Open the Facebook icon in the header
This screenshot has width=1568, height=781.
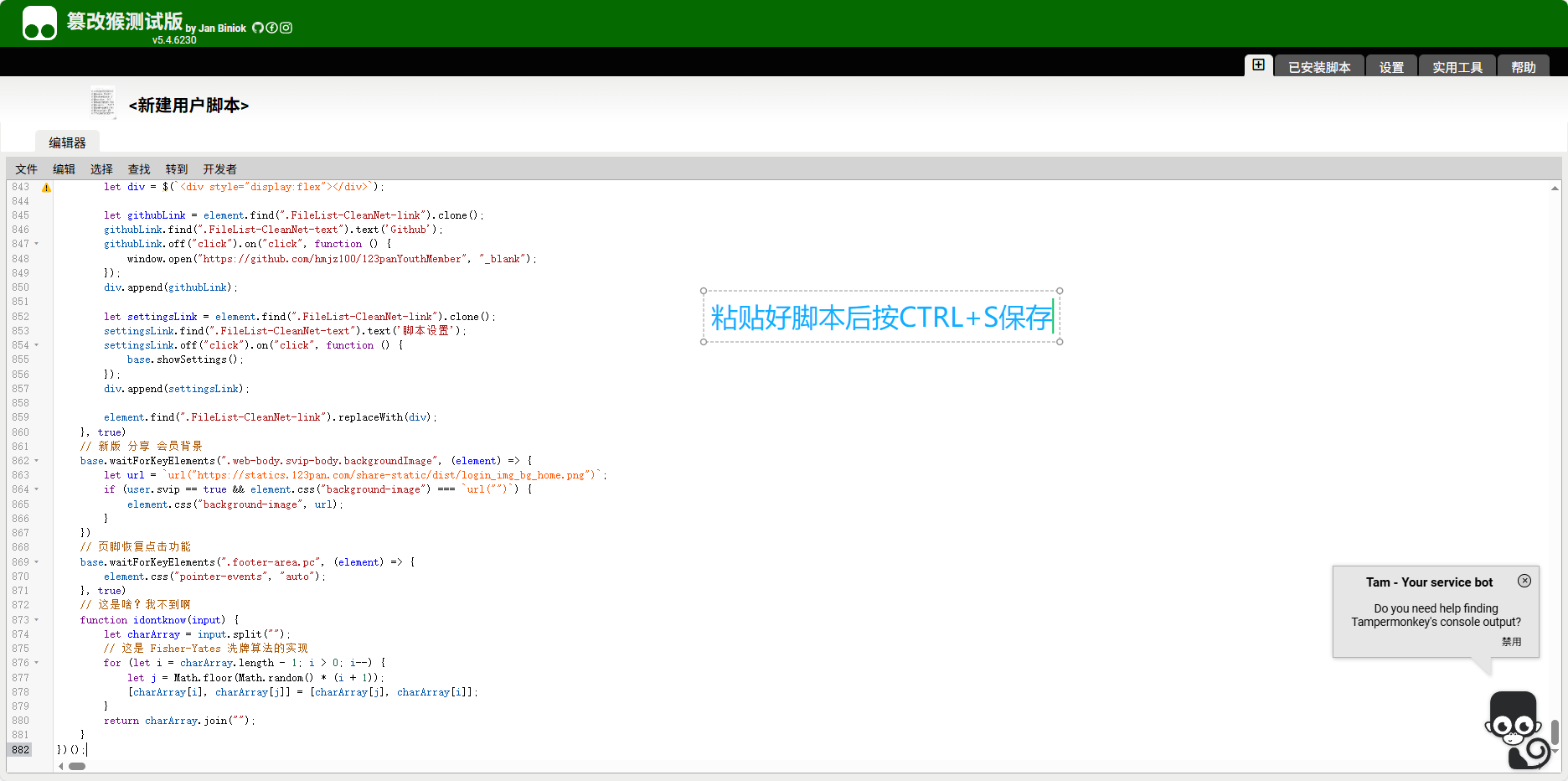(x=271, y=28)
